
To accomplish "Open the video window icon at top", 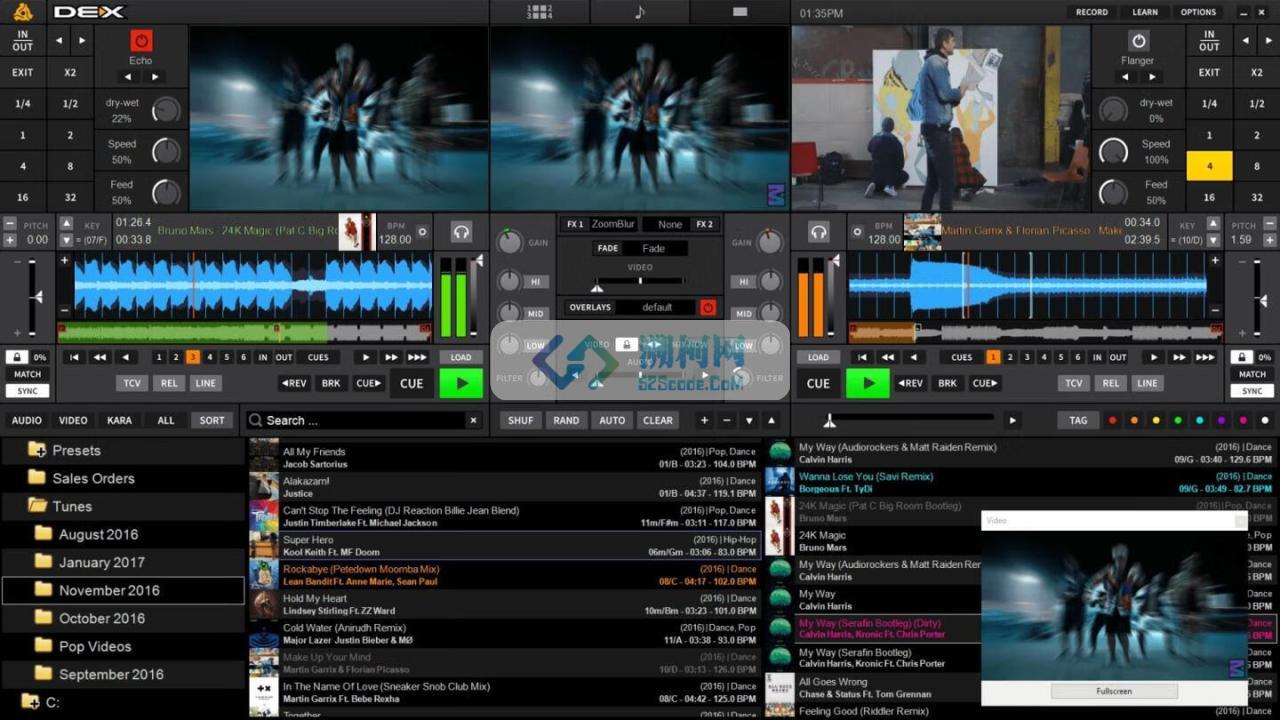I will click(740, 12).
